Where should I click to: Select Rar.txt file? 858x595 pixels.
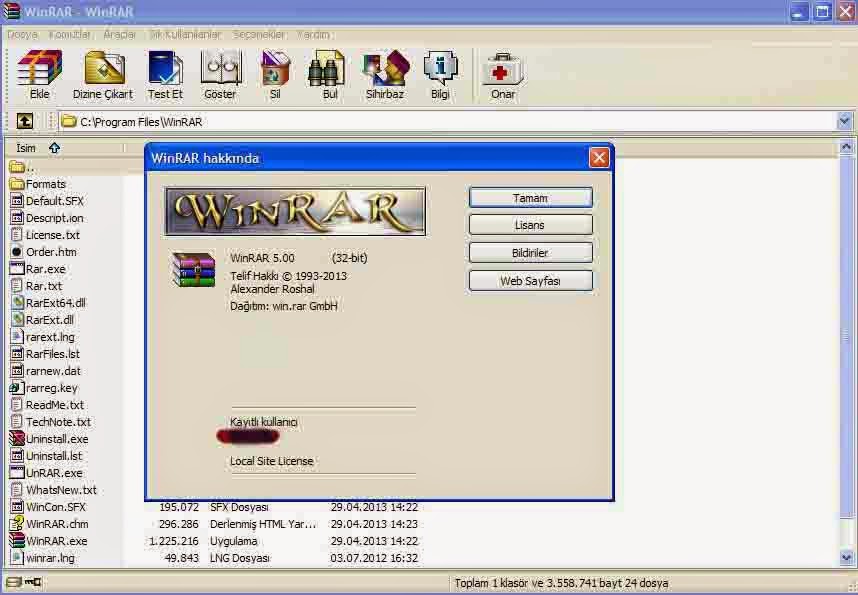[x=36, y=286]
